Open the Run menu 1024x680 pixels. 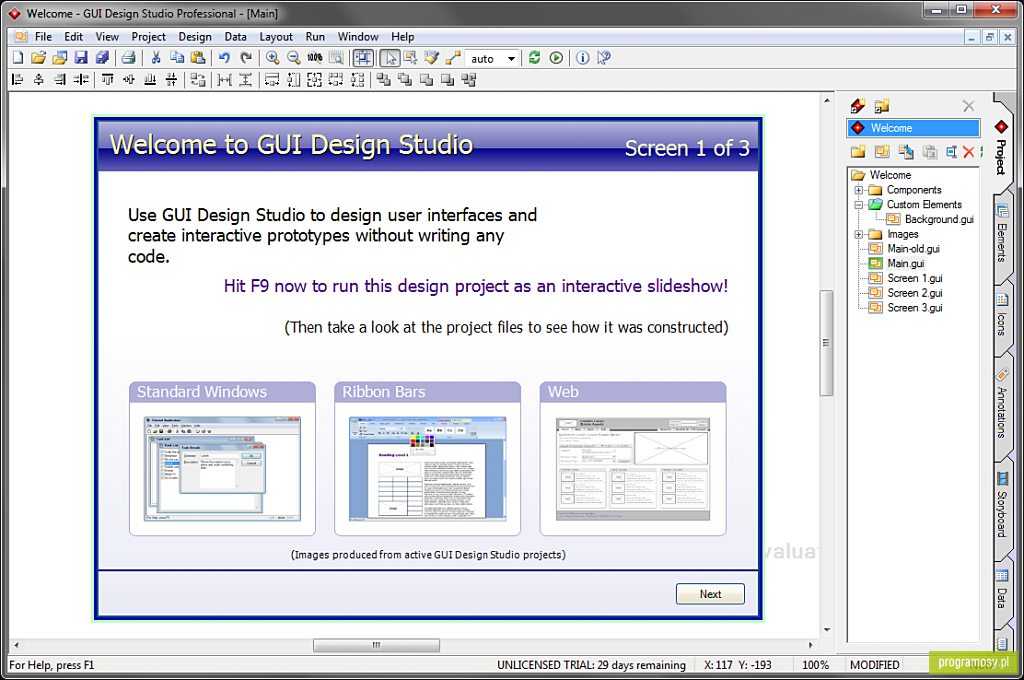tap(315, 37)
